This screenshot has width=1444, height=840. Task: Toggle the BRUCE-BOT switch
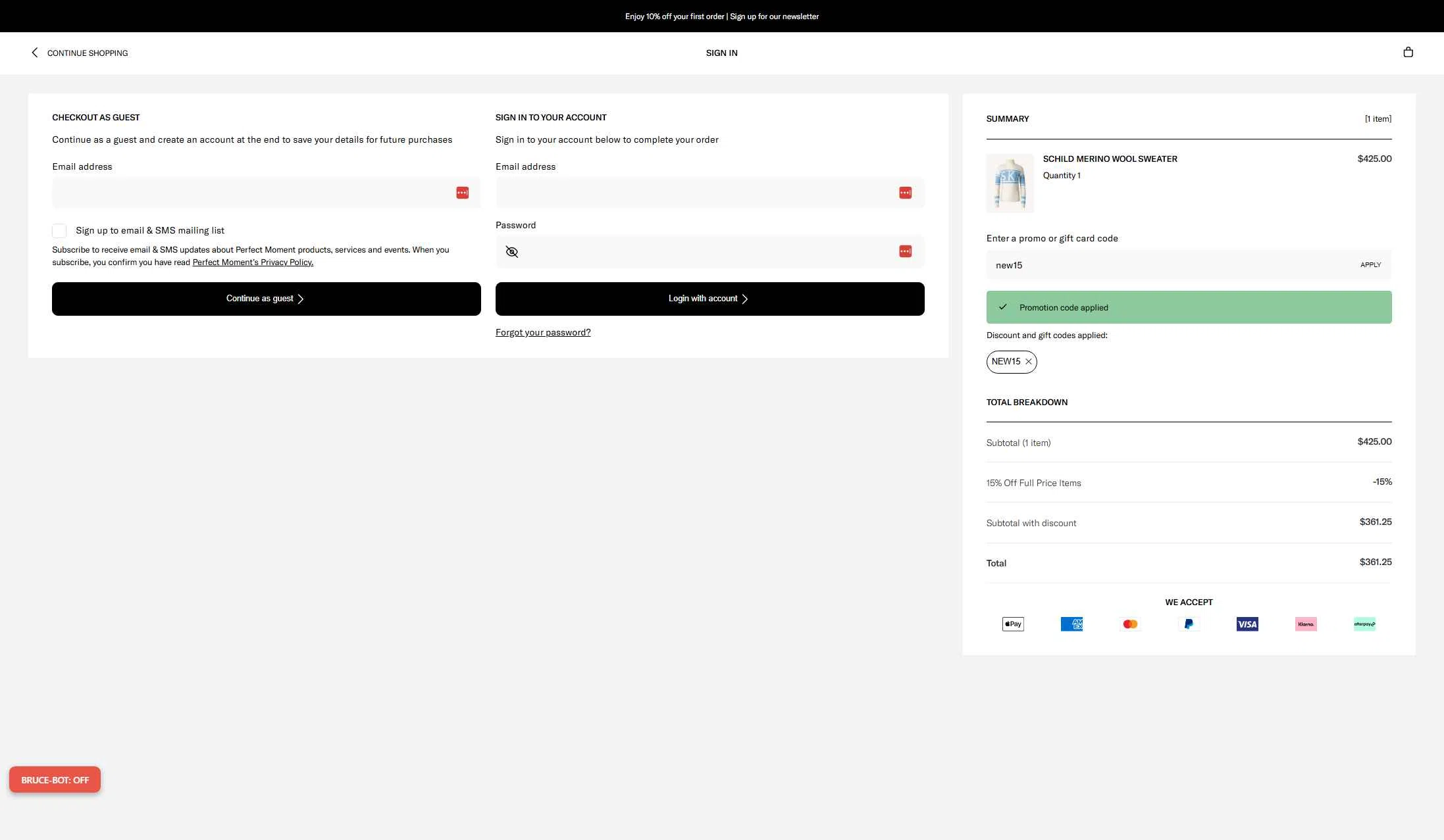point(55,779)
